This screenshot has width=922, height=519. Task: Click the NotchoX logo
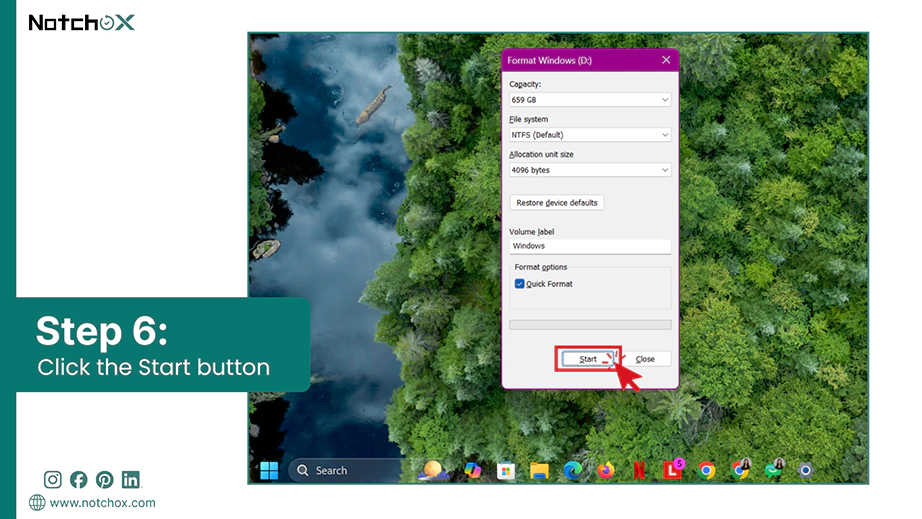82,22
